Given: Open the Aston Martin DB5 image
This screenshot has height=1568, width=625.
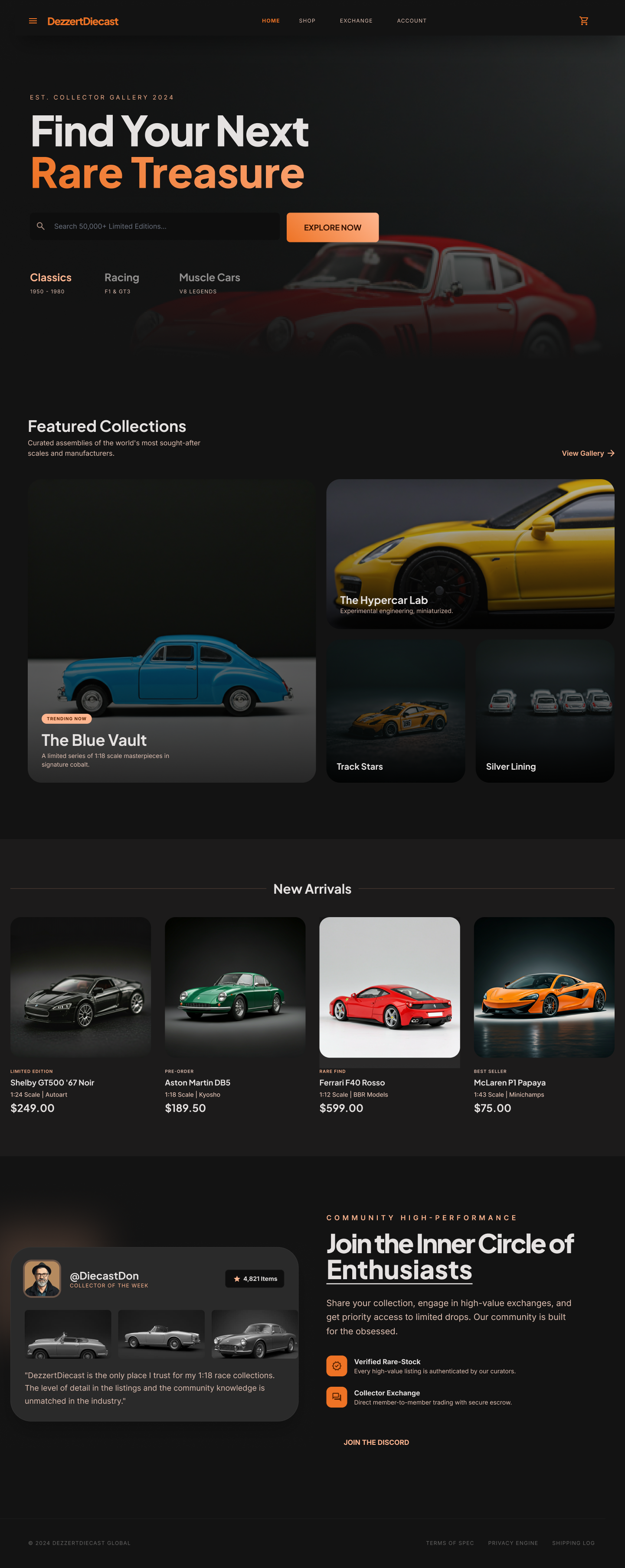Looking at the screenshot, I should [x=235, y=987].
